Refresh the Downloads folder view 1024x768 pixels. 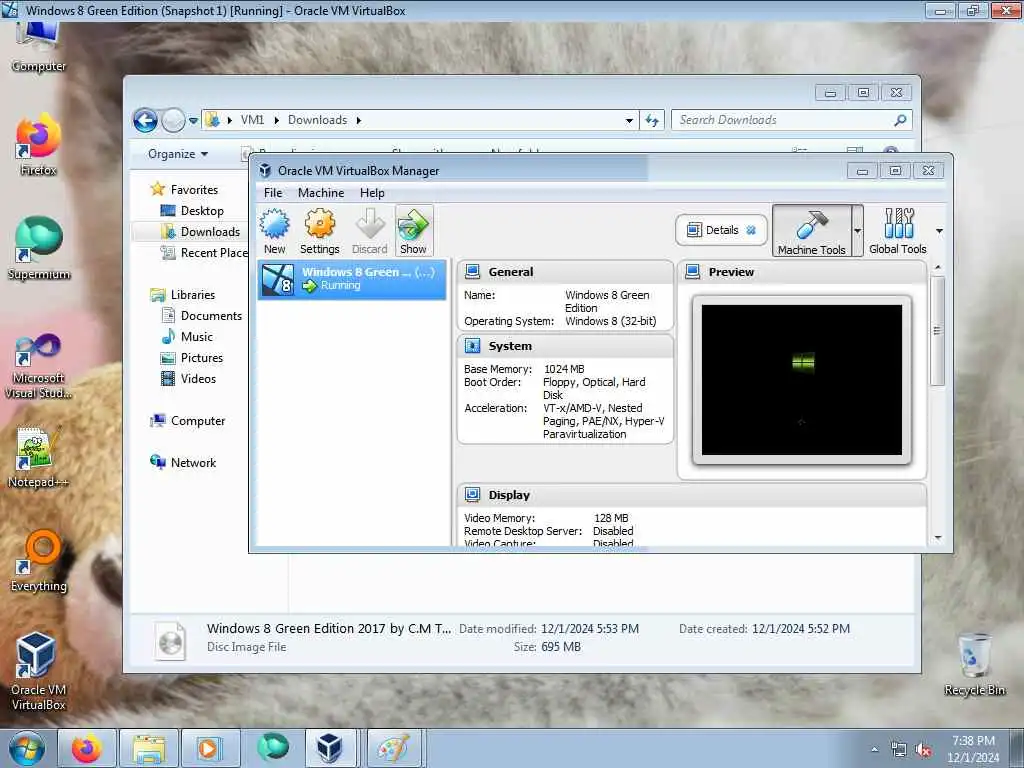pyautogui.click(x=652, y=120)
